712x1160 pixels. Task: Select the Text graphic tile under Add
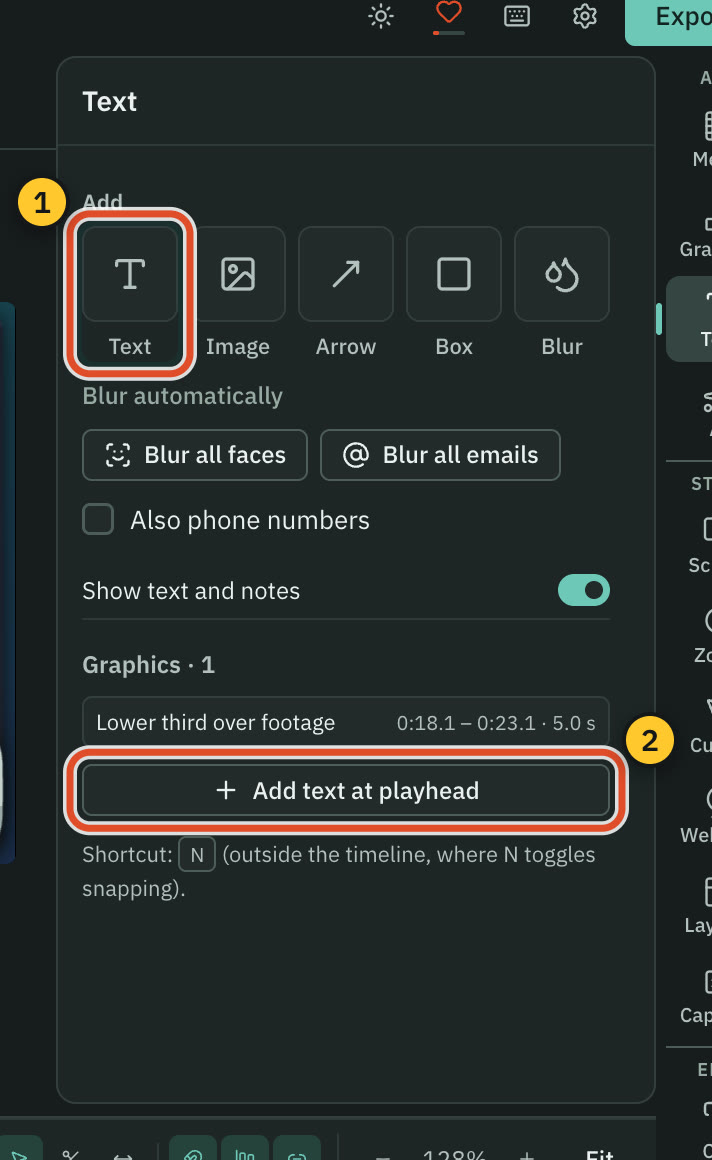130,274
